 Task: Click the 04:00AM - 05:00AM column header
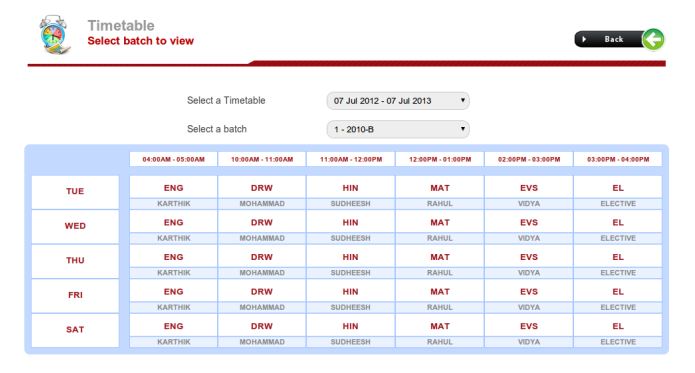[173, 159]
